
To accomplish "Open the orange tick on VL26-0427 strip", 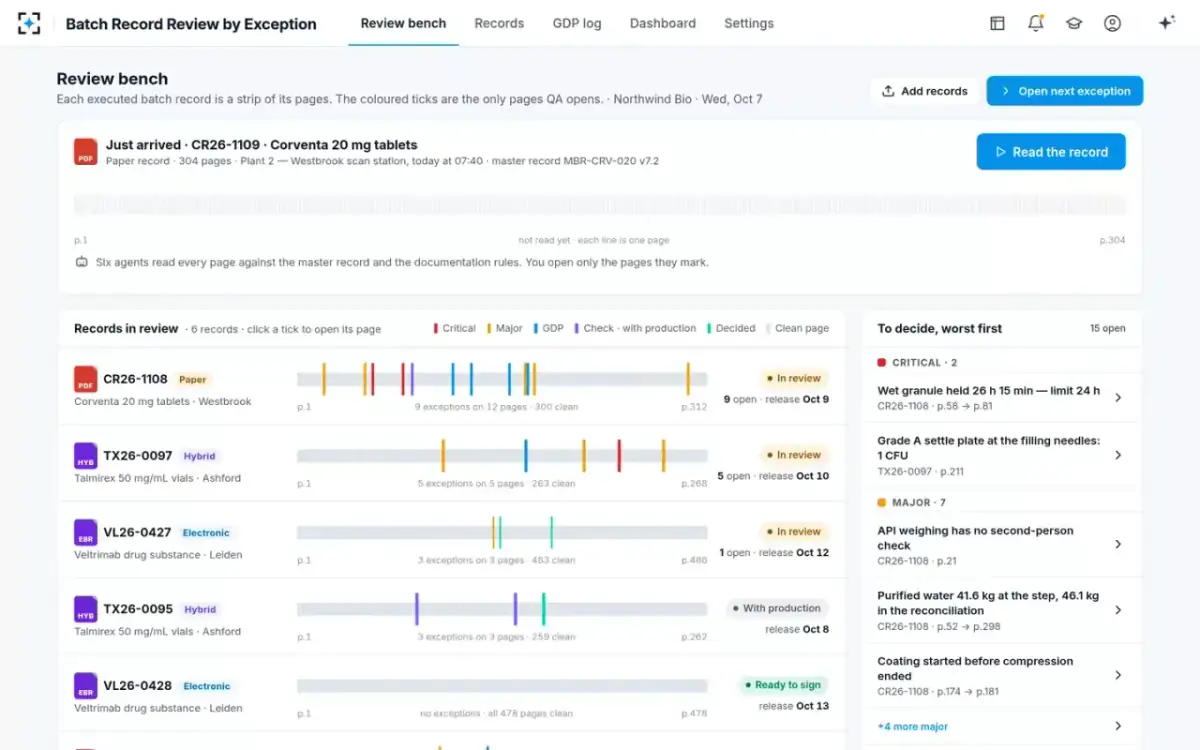I will tap(493, 532).
